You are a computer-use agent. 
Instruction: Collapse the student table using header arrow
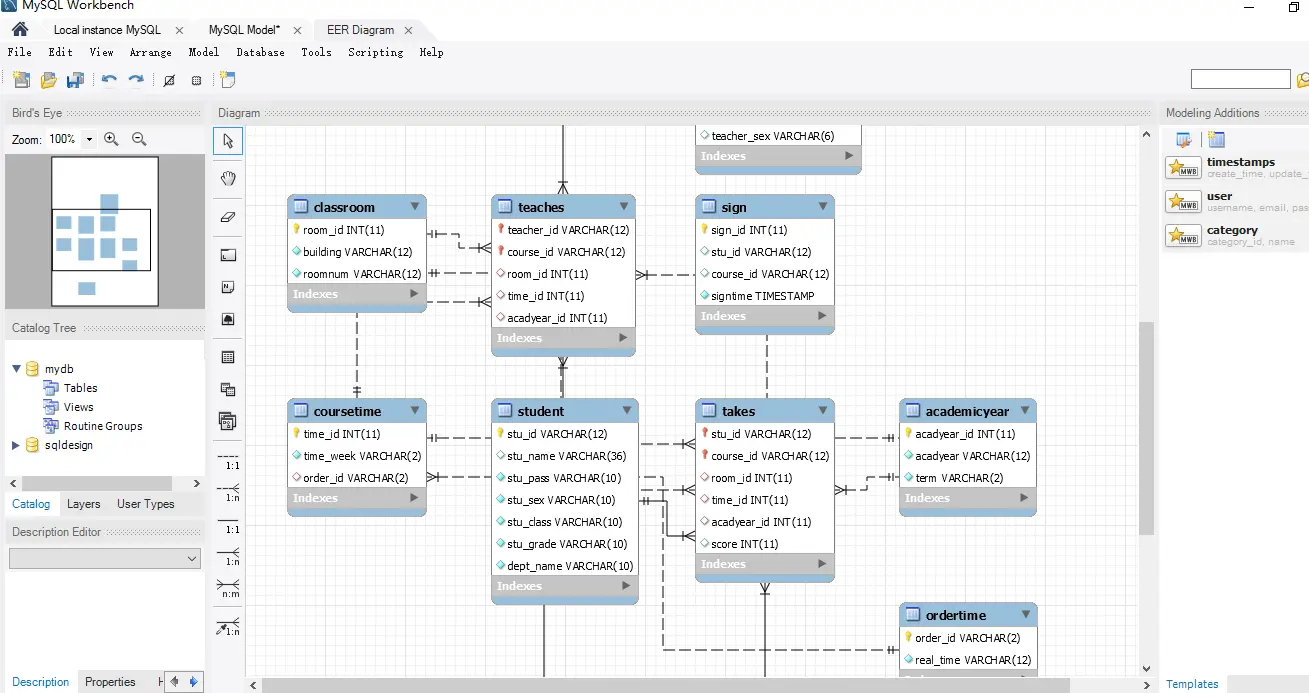click(x=627, y=410)
